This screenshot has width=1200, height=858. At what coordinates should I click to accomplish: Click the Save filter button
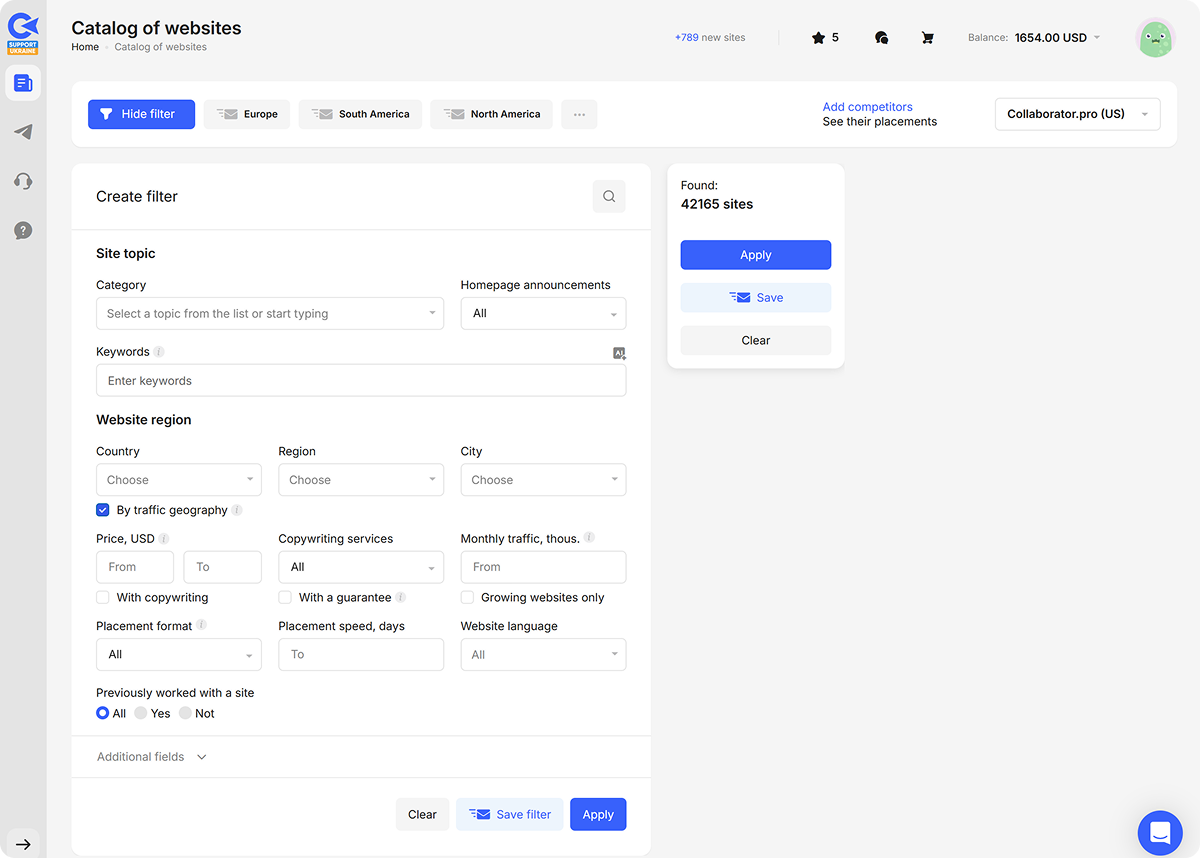[510, 814]
